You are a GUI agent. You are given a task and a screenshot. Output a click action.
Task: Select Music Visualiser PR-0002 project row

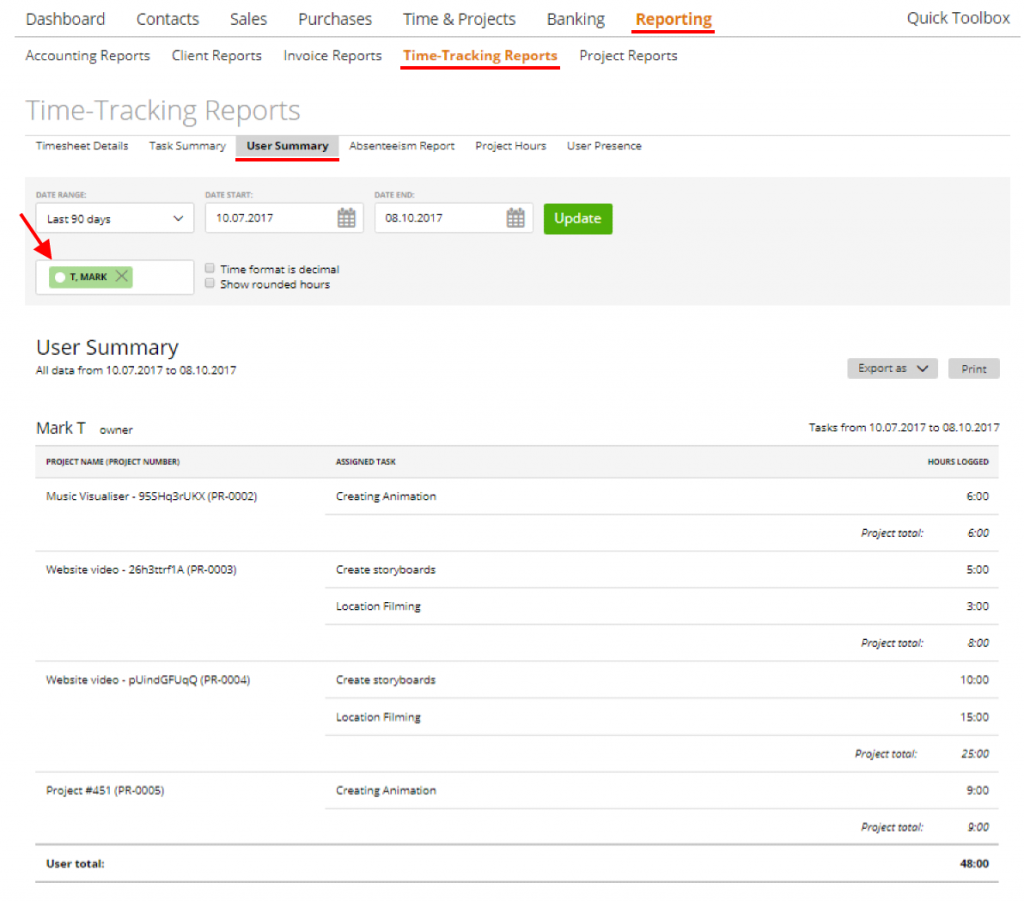517,496
